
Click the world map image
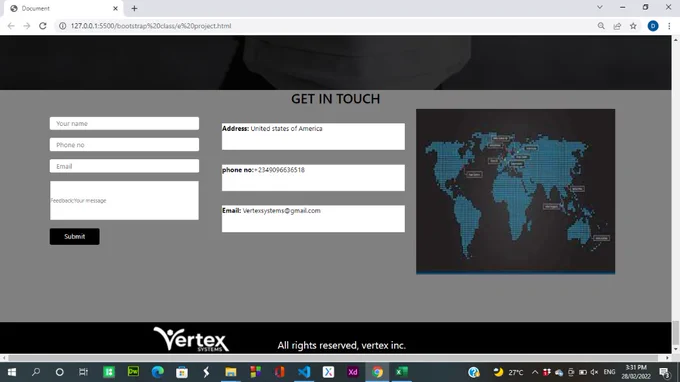tap(515, 191)
